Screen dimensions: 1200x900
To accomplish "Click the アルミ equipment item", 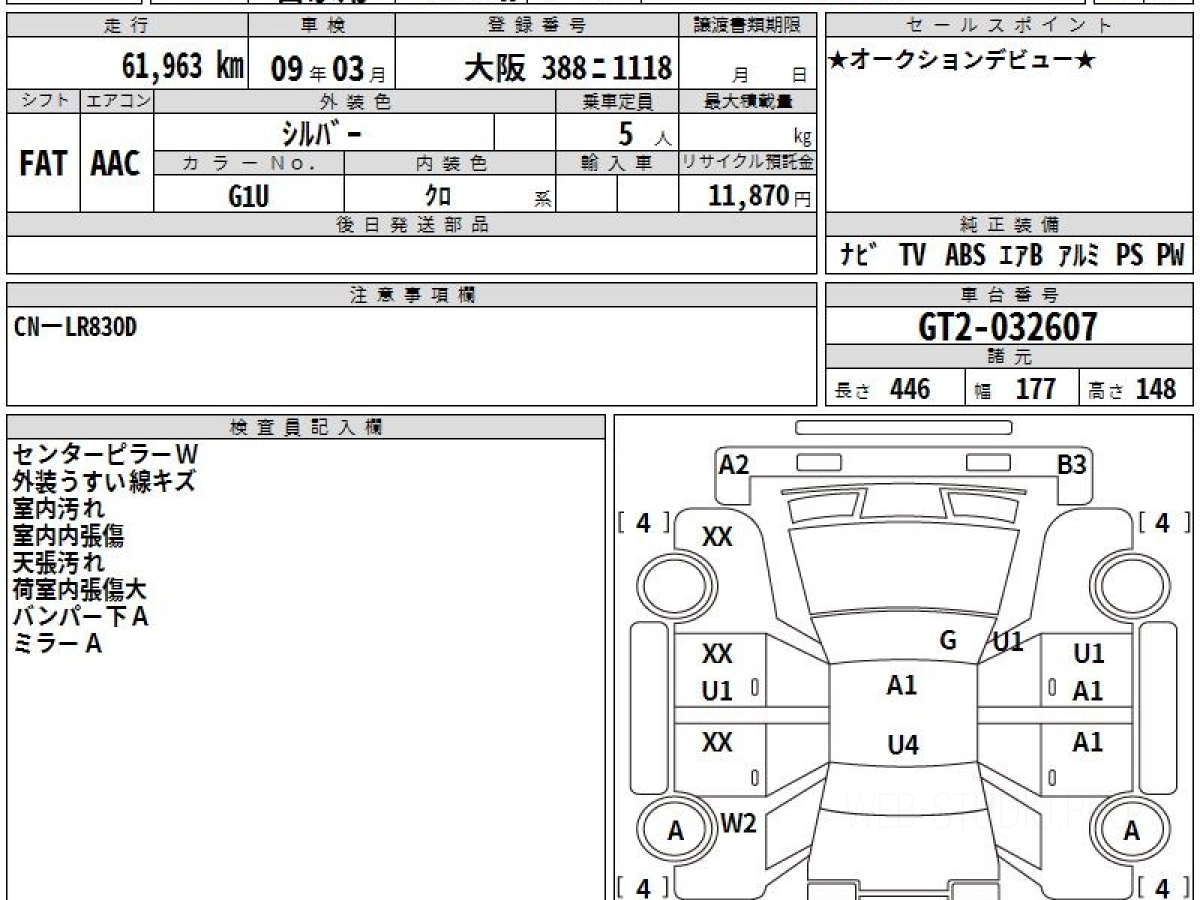I will (x=1078, y=256).
